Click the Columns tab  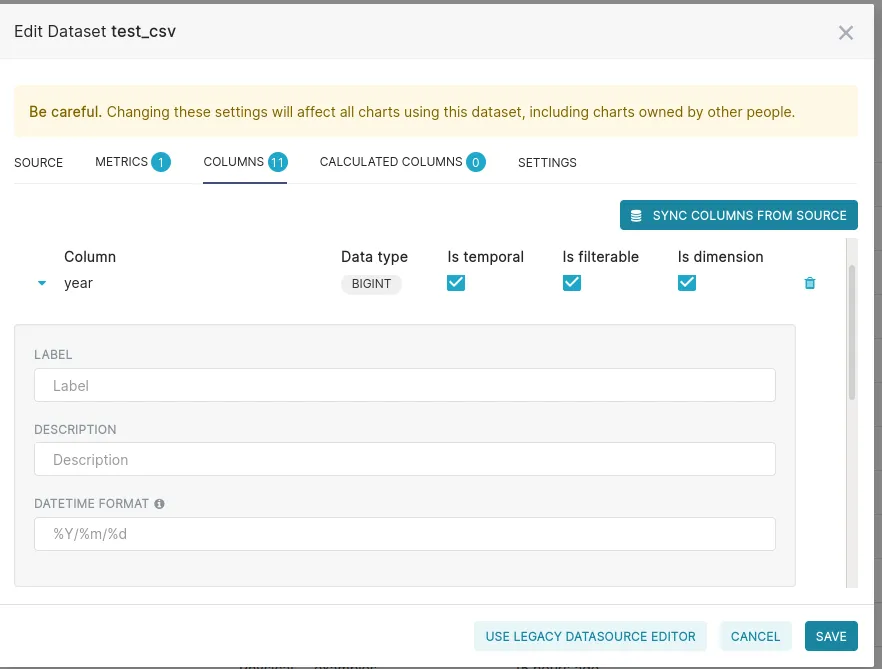point(234,162)
